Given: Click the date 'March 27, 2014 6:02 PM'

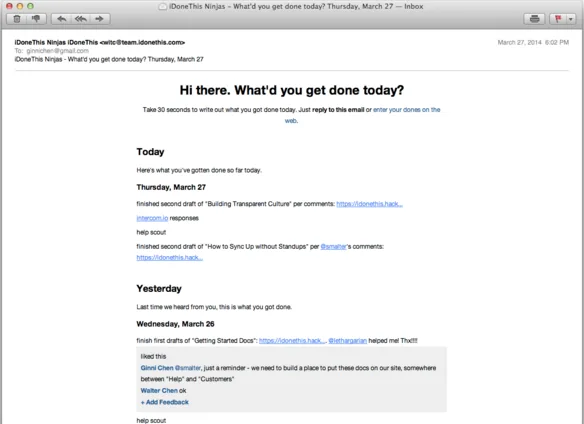Looking at the screenshot, I should pos(533,42).
